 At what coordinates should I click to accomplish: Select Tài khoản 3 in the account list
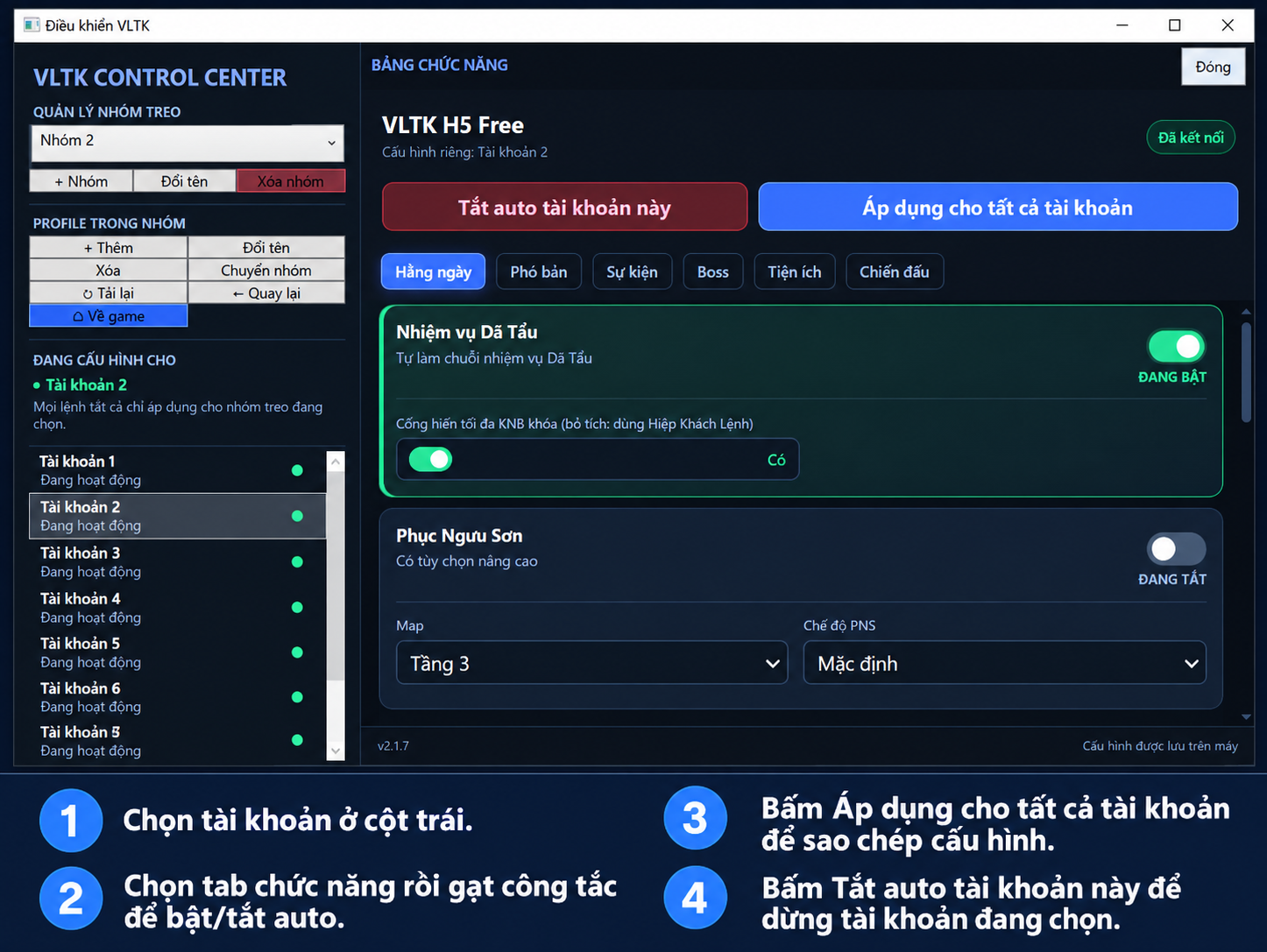point(178,561)
